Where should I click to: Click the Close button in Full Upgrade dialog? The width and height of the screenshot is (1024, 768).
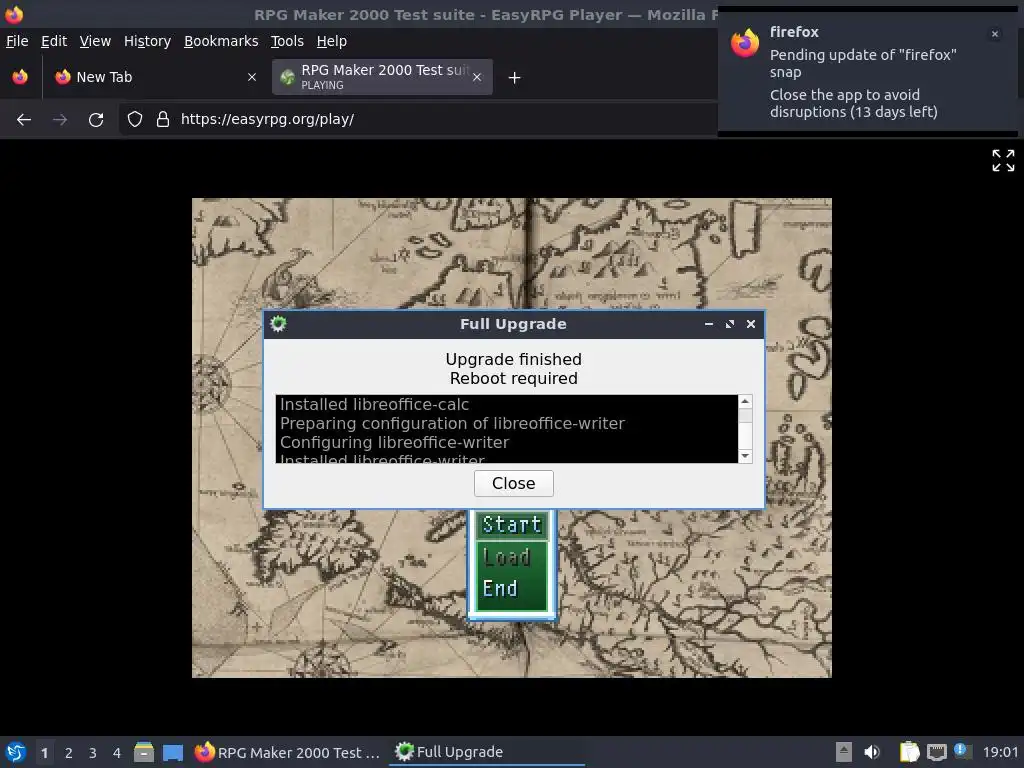pos(513,483)
